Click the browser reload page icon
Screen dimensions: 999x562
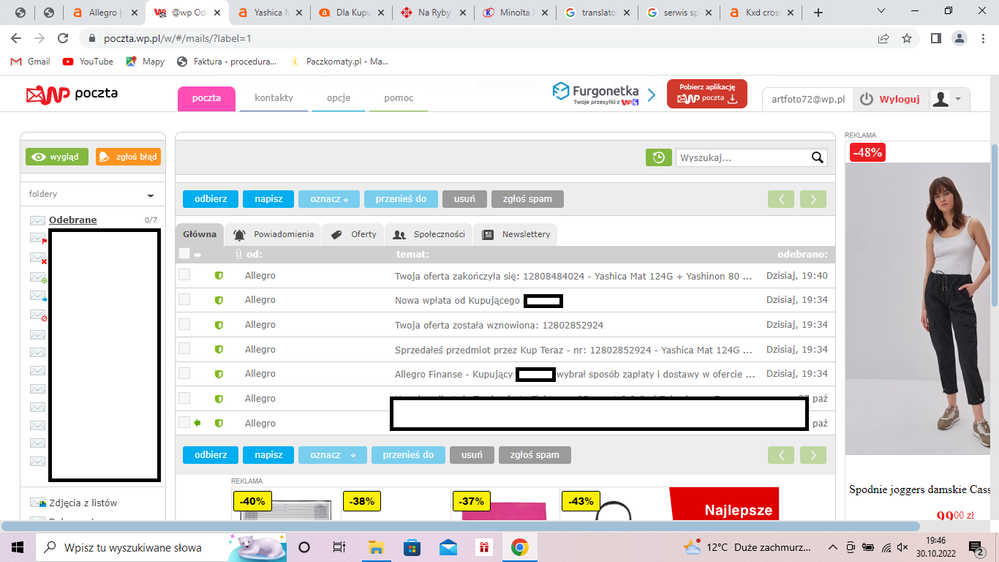point(62,38)
